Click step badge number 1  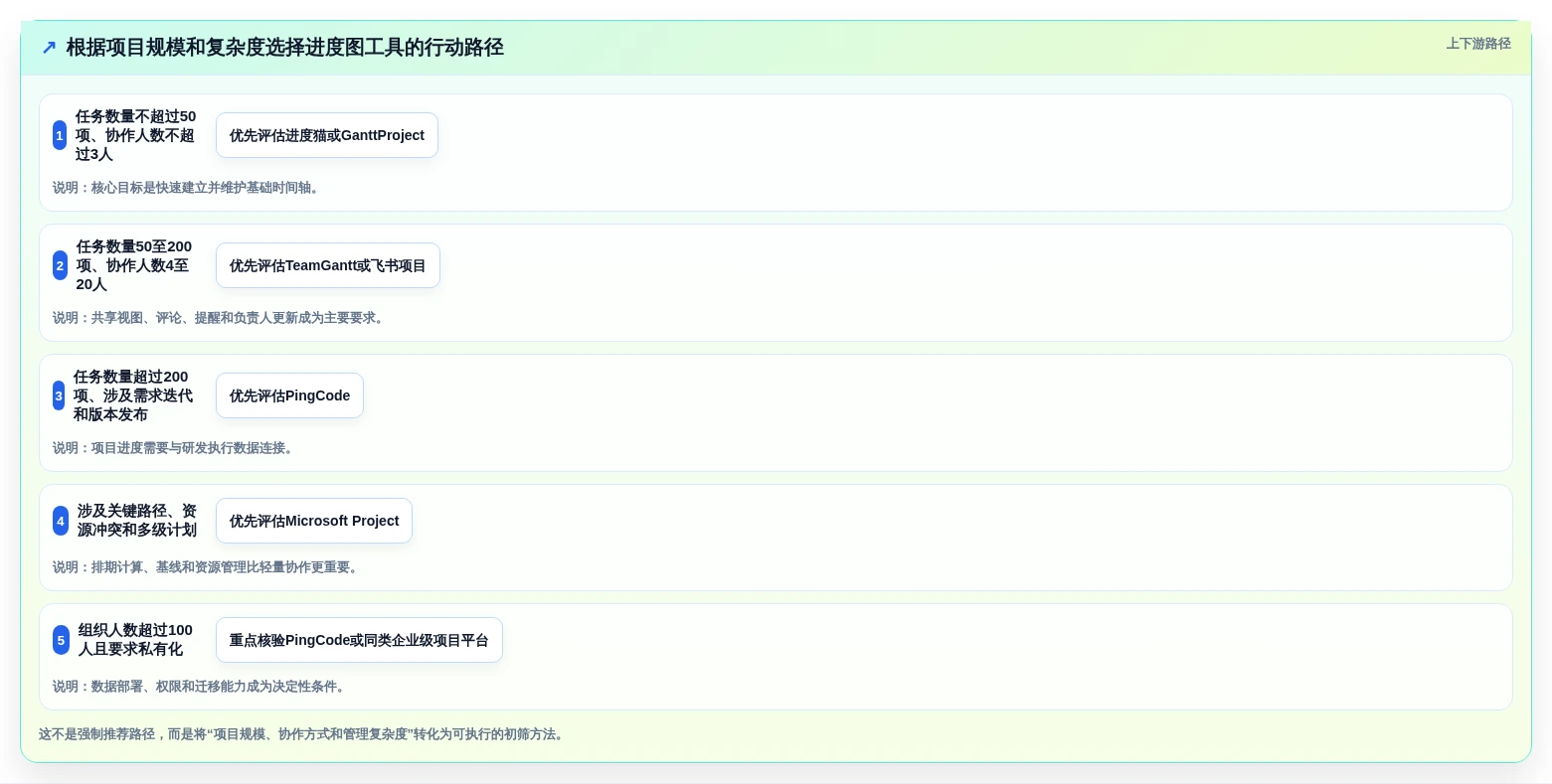click(x=60, y=135)
